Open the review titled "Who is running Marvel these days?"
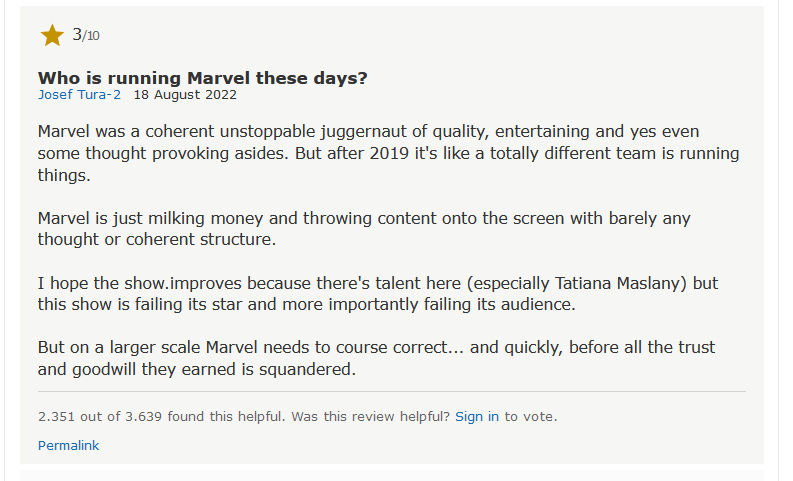Screen dimensions: 793x481 point(202,78)
